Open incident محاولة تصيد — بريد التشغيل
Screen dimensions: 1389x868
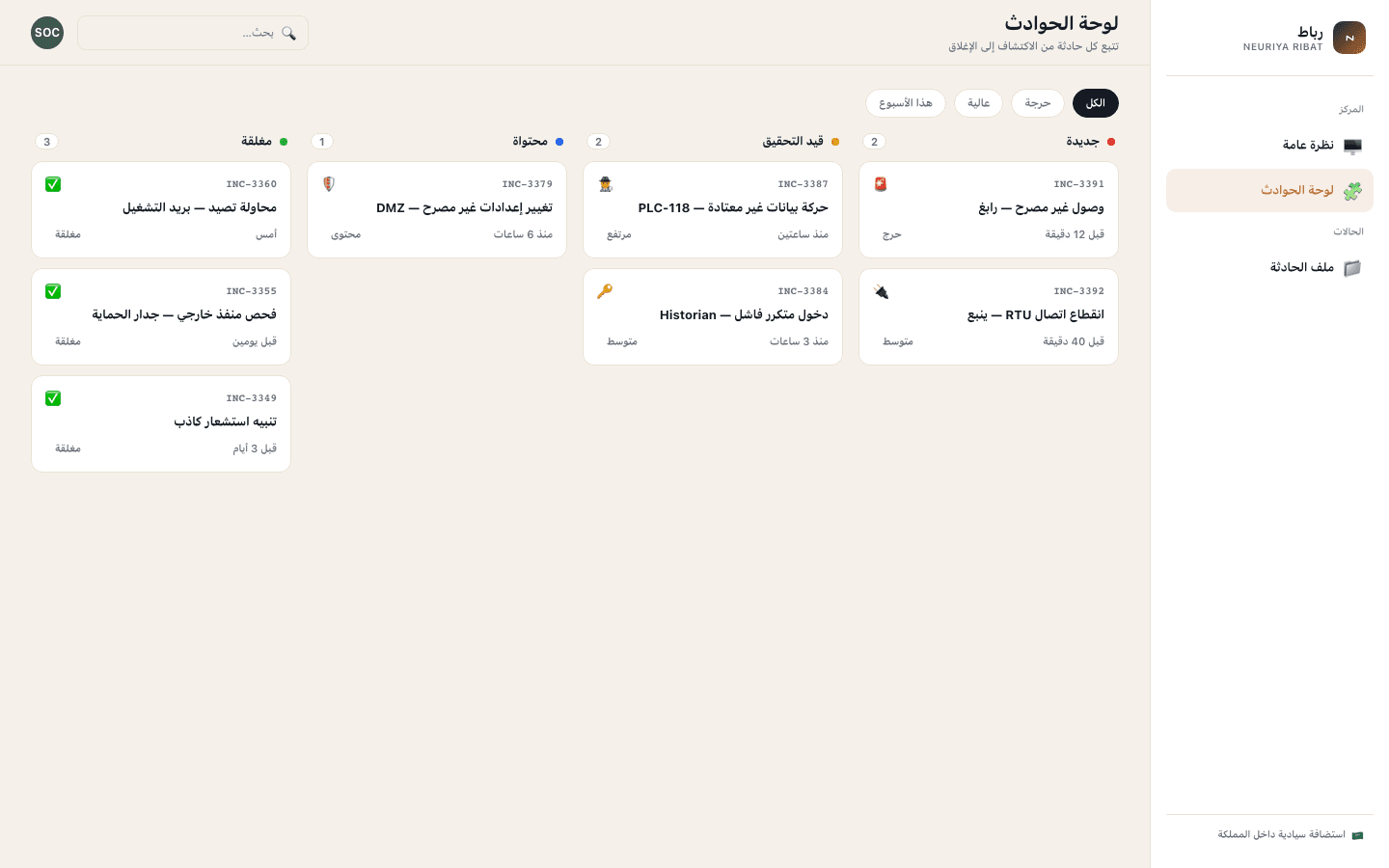tap(161, 210)
